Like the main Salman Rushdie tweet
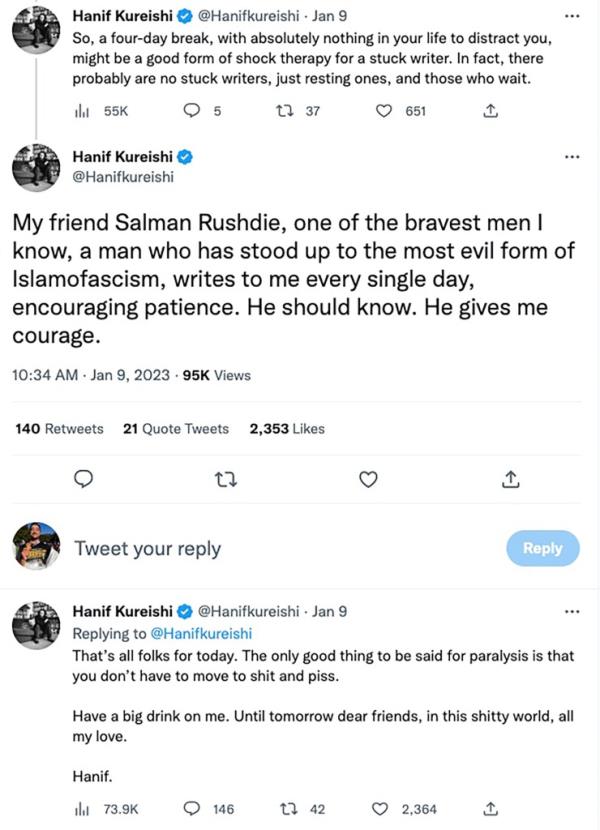 (368, 480)
